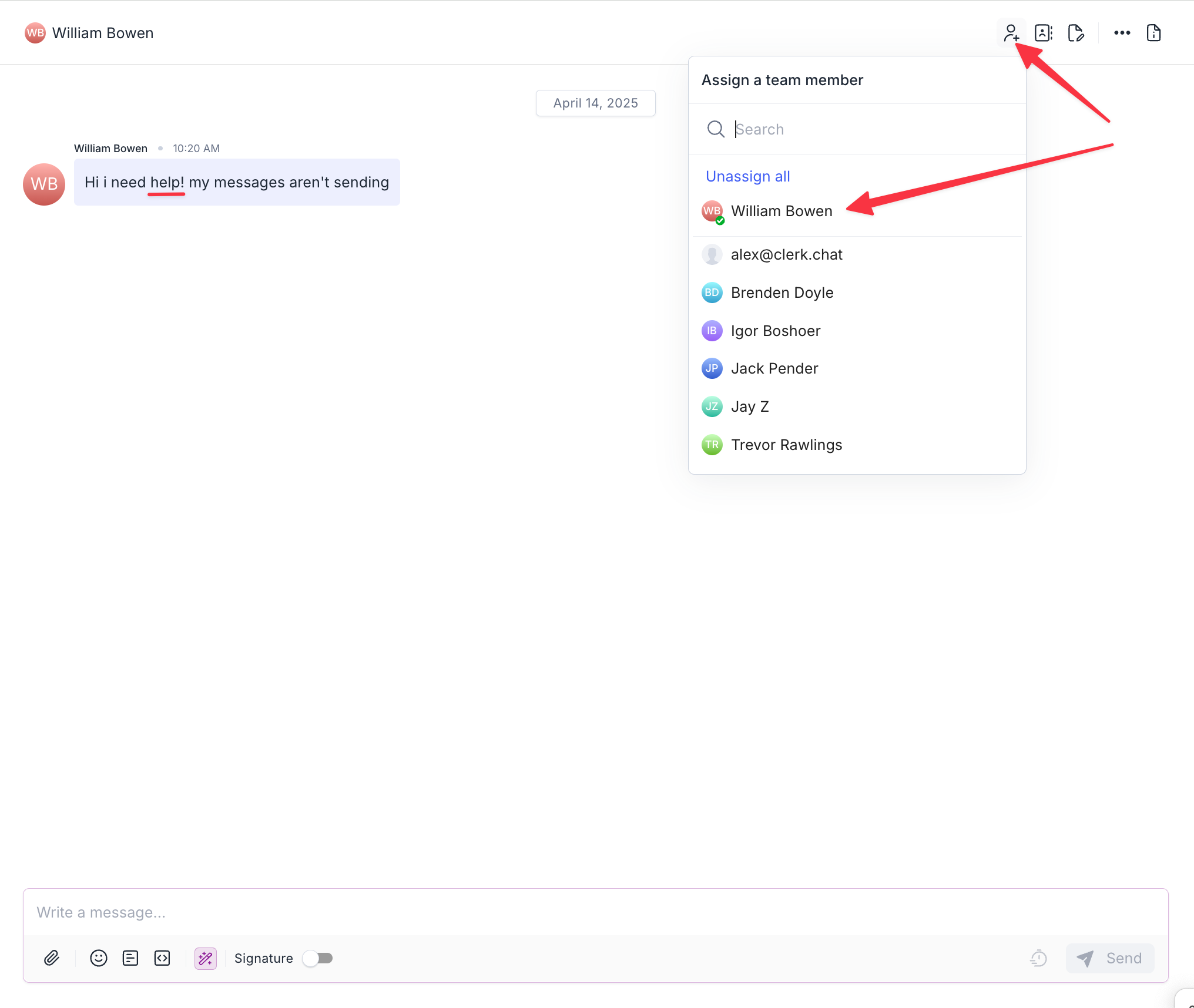Screen dimensions: 1194x1008
Task: Open the emoji picker
Action: [99, 958]
